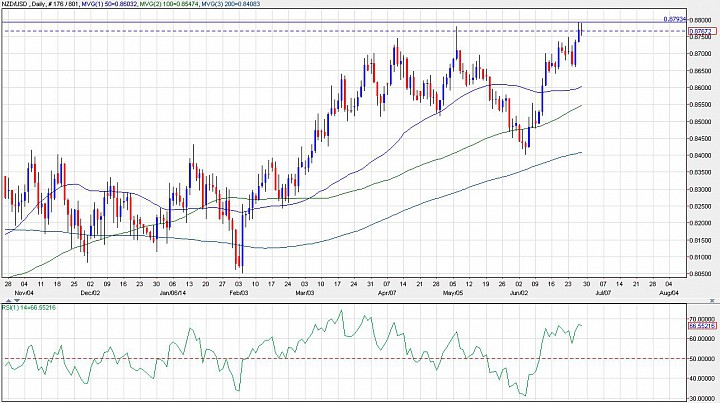Select the RSI value box 66.55216

[x=702, y=325]
